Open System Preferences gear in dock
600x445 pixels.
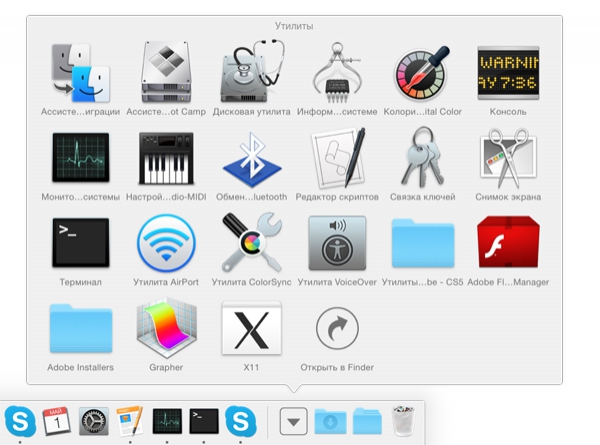coord(94,421)
